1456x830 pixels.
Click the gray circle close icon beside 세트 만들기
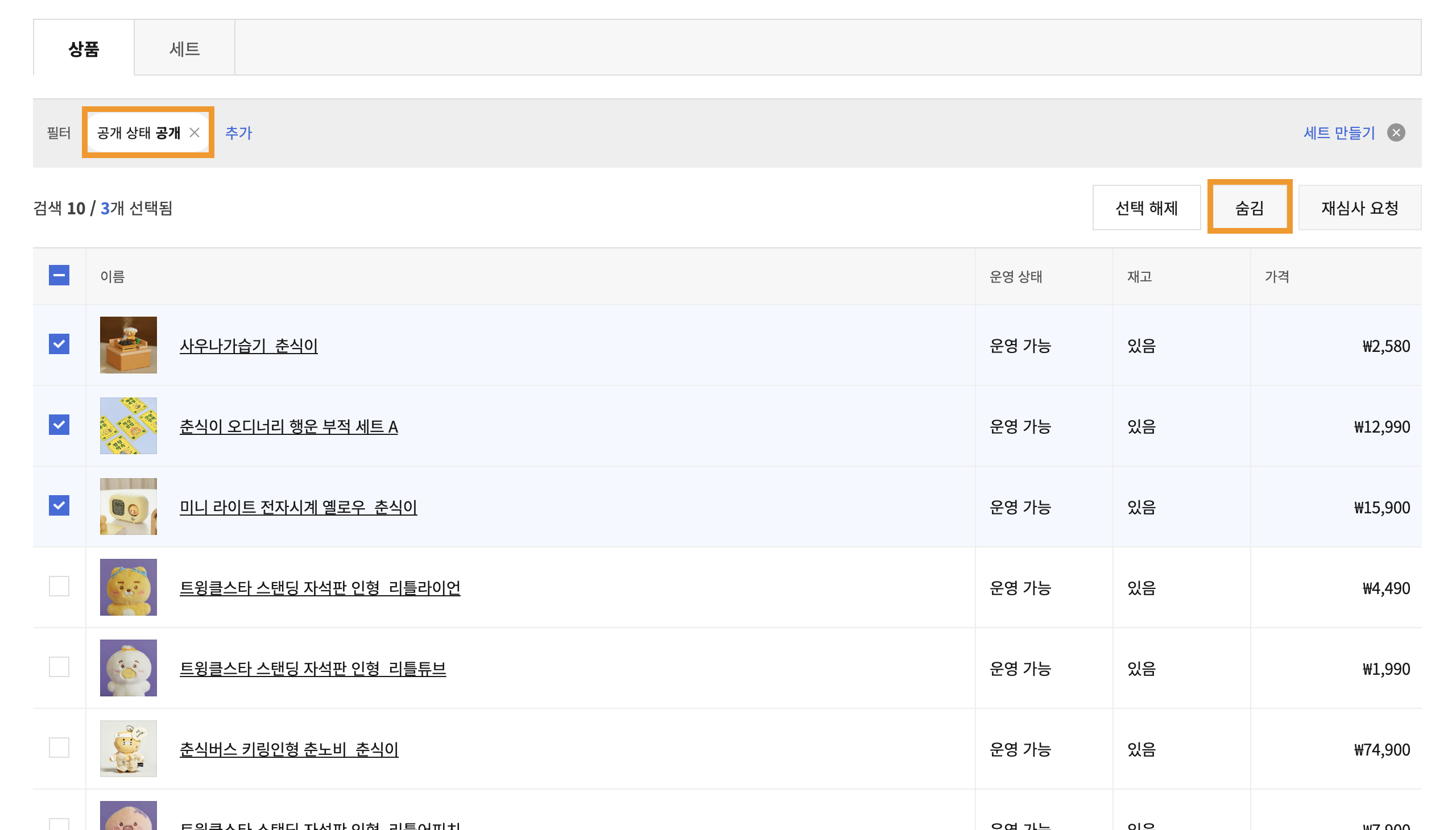(x=1395, y=133)
